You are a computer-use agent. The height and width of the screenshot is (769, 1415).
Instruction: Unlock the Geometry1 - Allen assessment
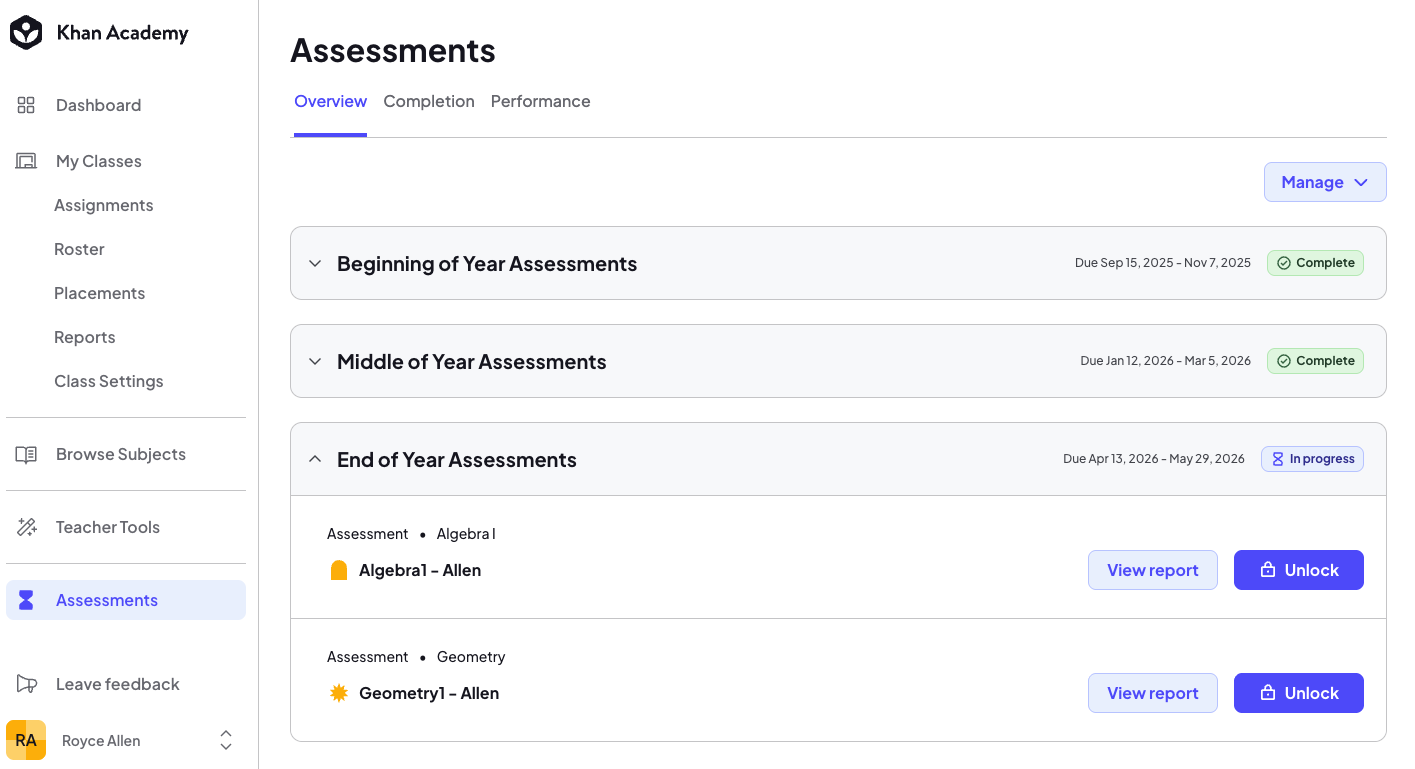click(1299, 693)
